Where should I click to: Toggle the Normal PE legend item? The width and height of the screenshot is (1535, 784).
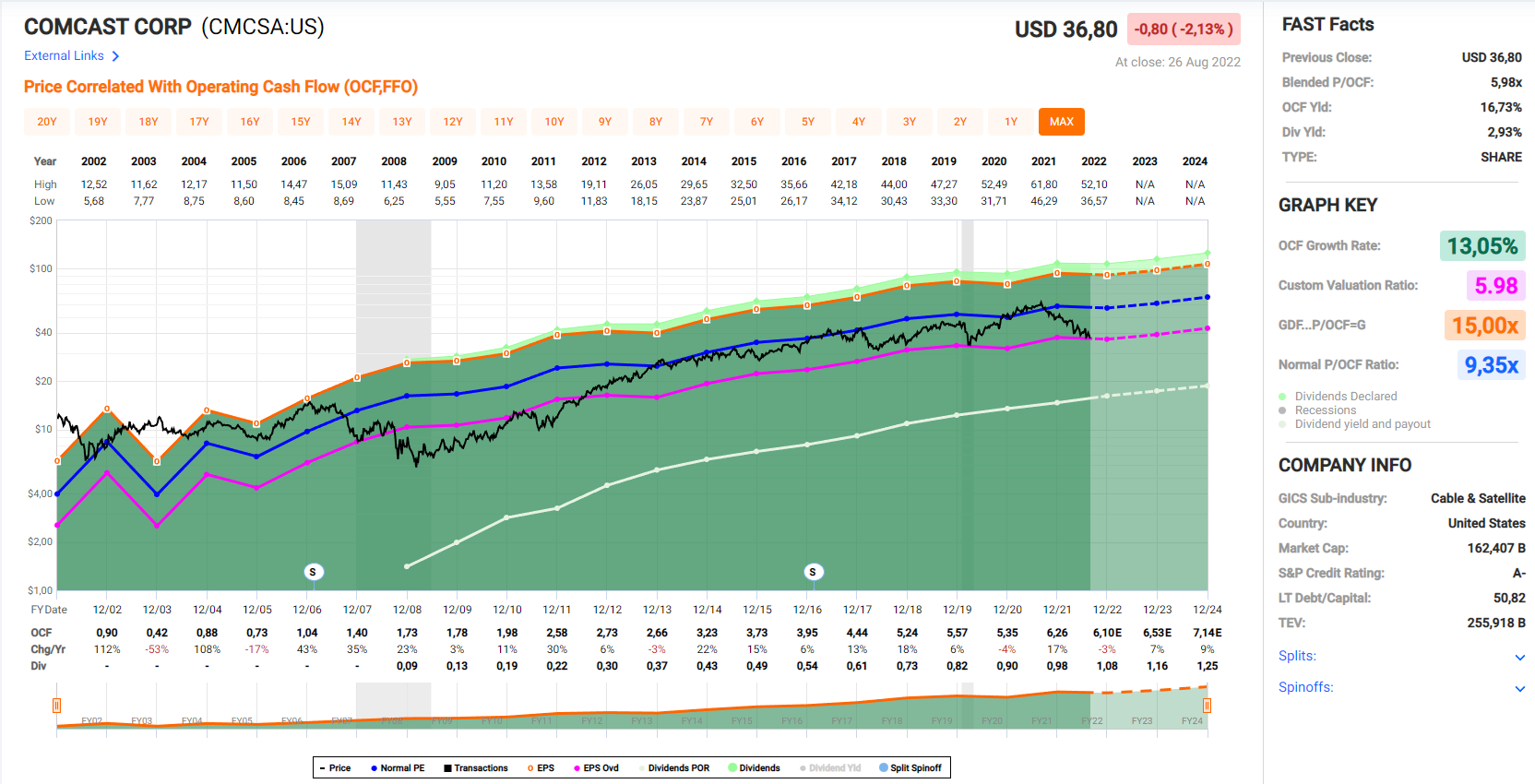[398, 767]
